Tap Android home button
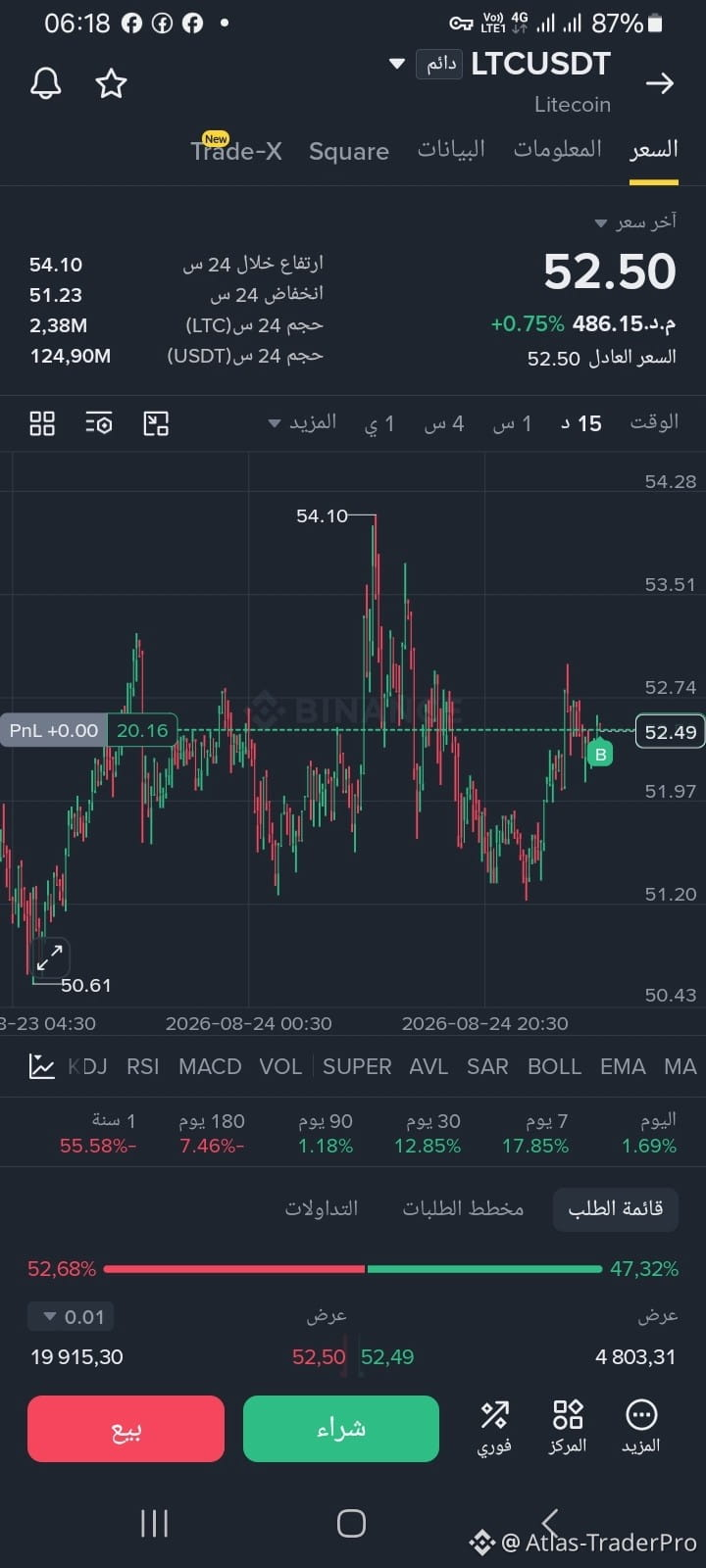 pyautogui.click(x=351, y=1523)
